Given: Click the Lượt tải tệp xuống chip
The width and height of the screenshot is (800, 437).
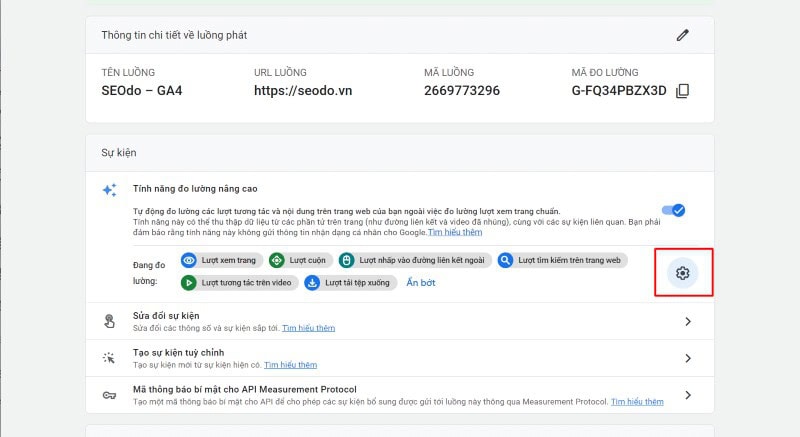Looking at the screenshot, I should pyautogui.click(x=351, y=282).
